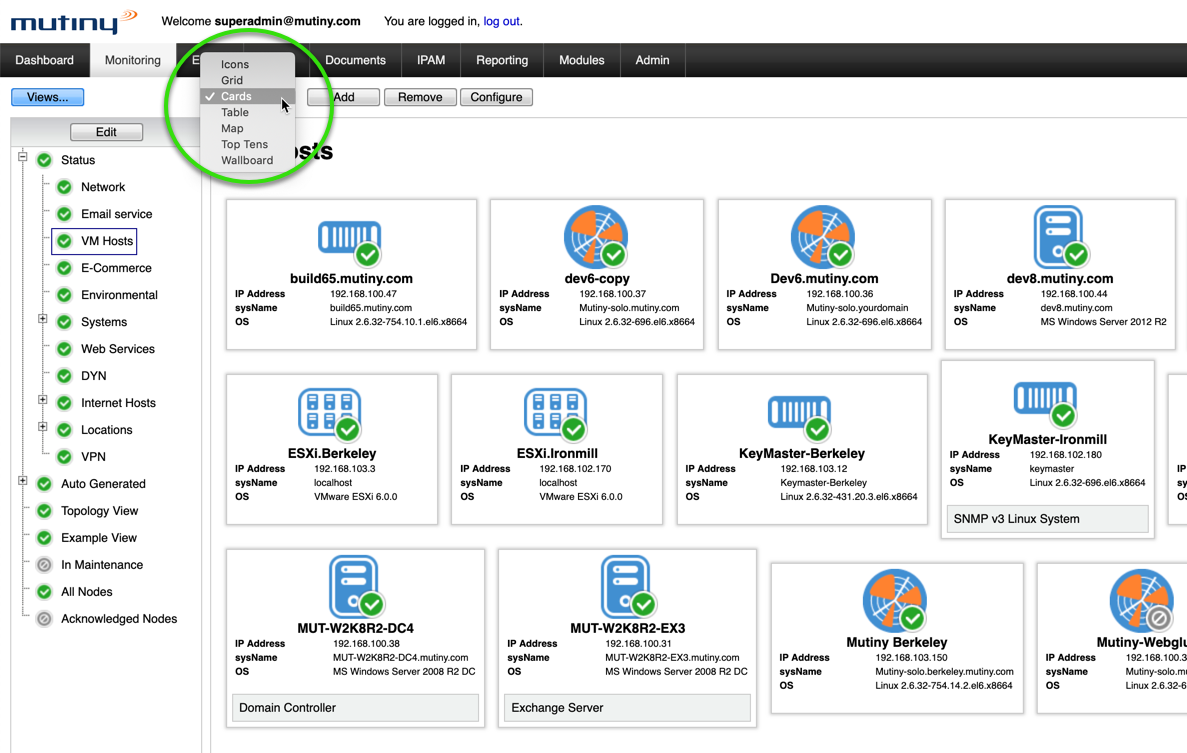Select Locations in the tree
1187x753 pixels.
click(x=107, y=430)
